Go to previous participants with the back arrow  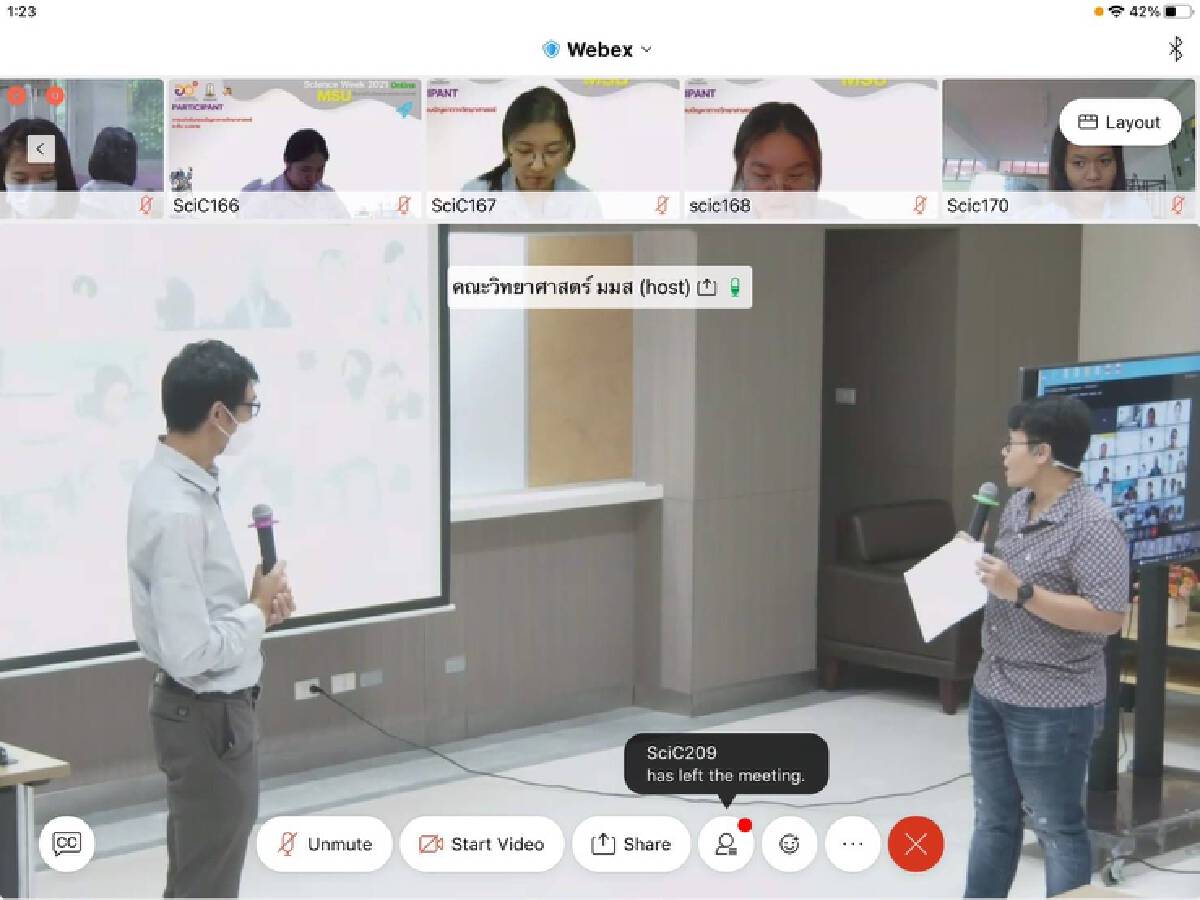tap(40, 149)
